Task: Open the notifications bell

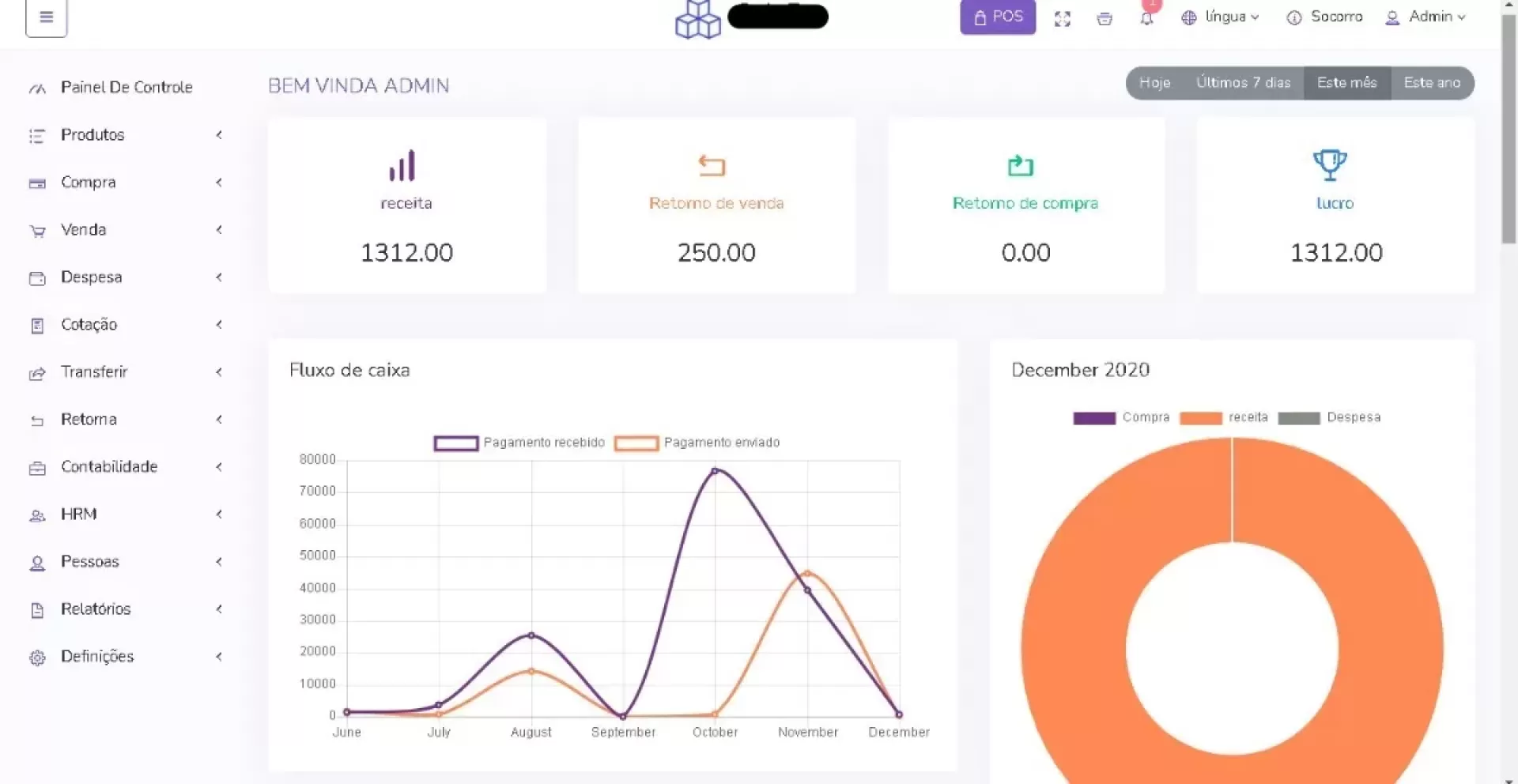Action: [x=1146, y=18]
